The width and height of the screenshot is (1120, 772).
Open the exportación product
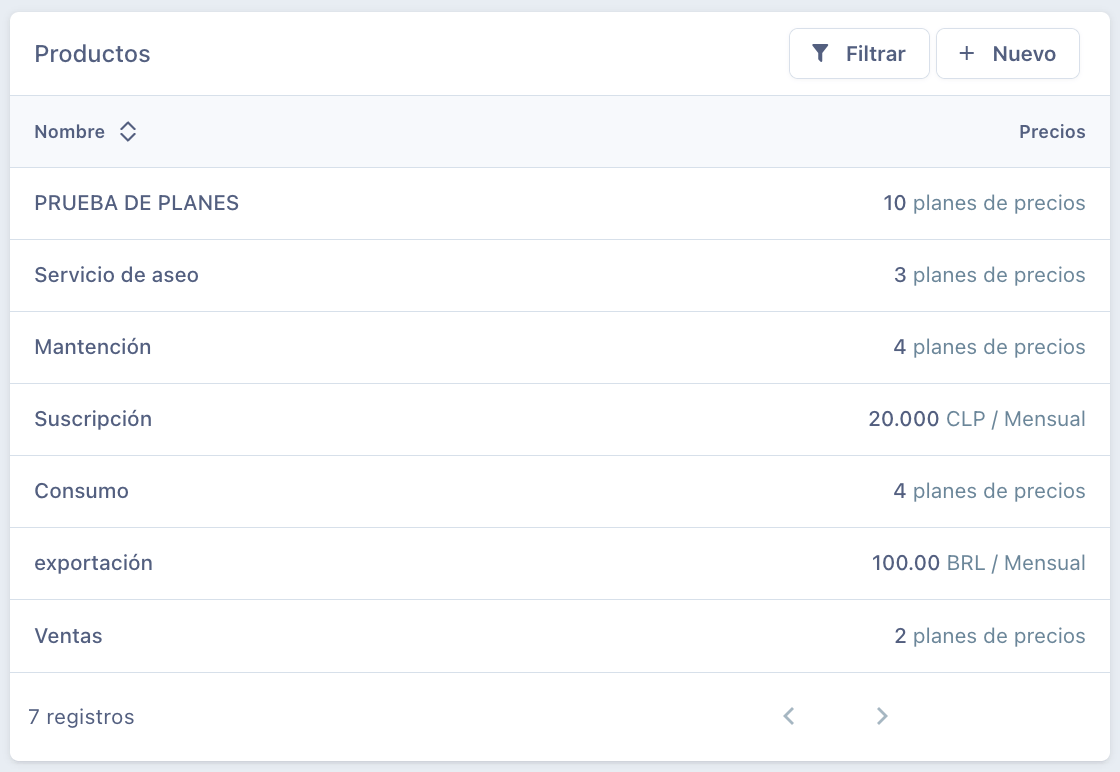click(x=94, y=563)
